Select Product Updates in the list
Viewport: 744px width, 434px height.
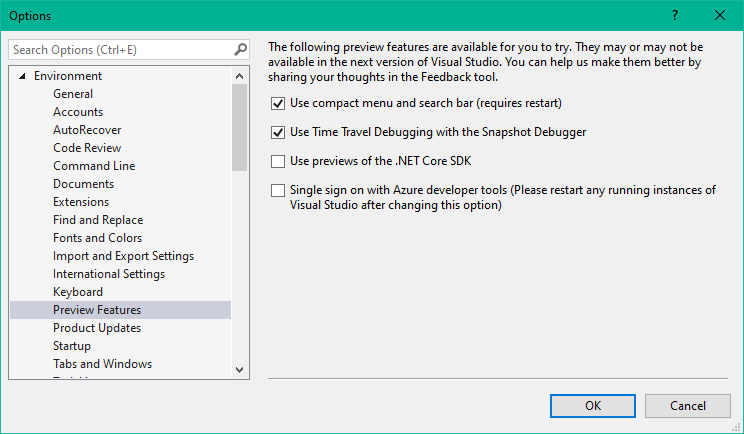97,328
